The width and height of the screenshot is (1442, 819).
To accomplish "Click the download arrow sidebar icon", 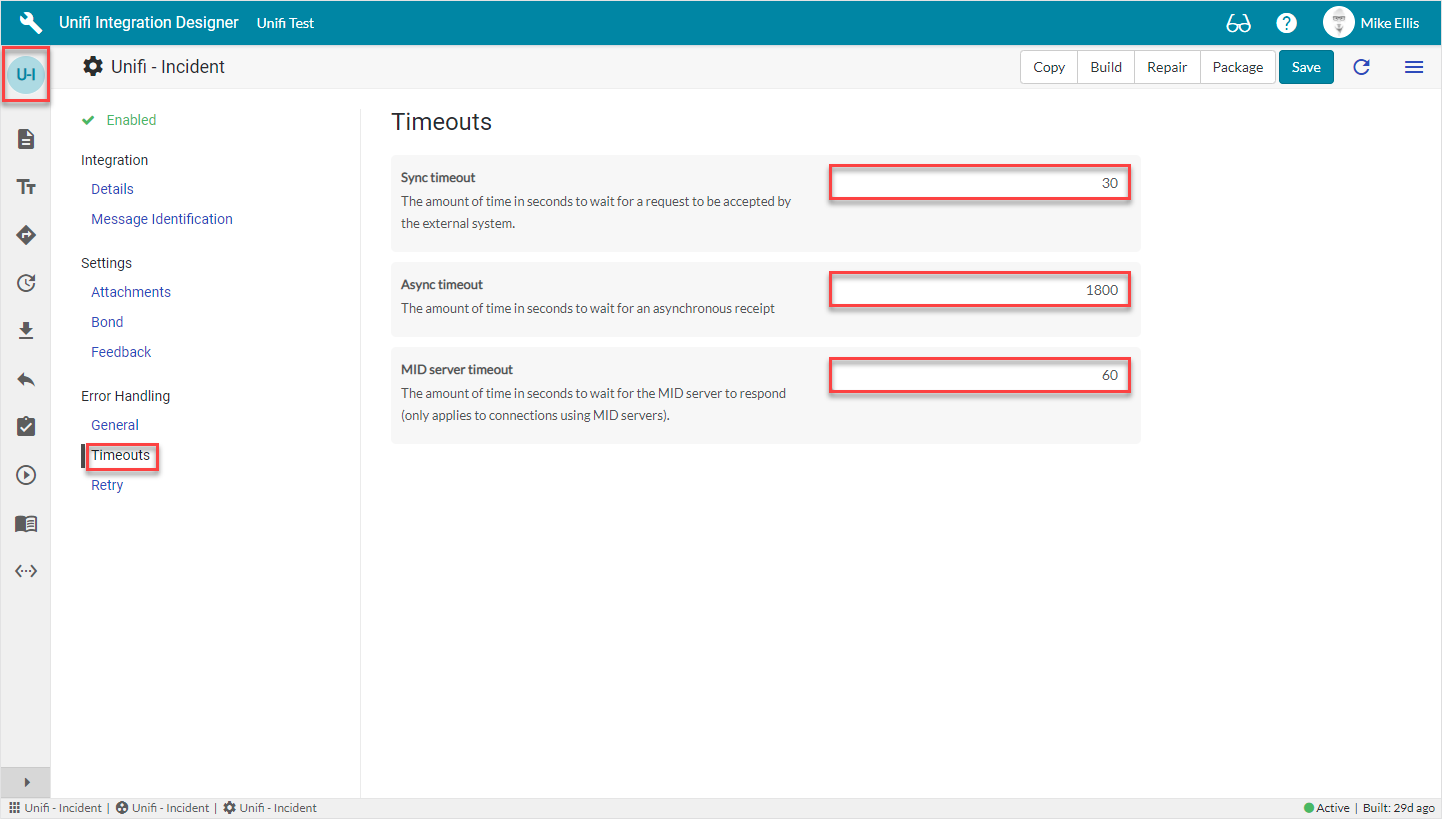I will pyautogui.click(x=26, y=331).
